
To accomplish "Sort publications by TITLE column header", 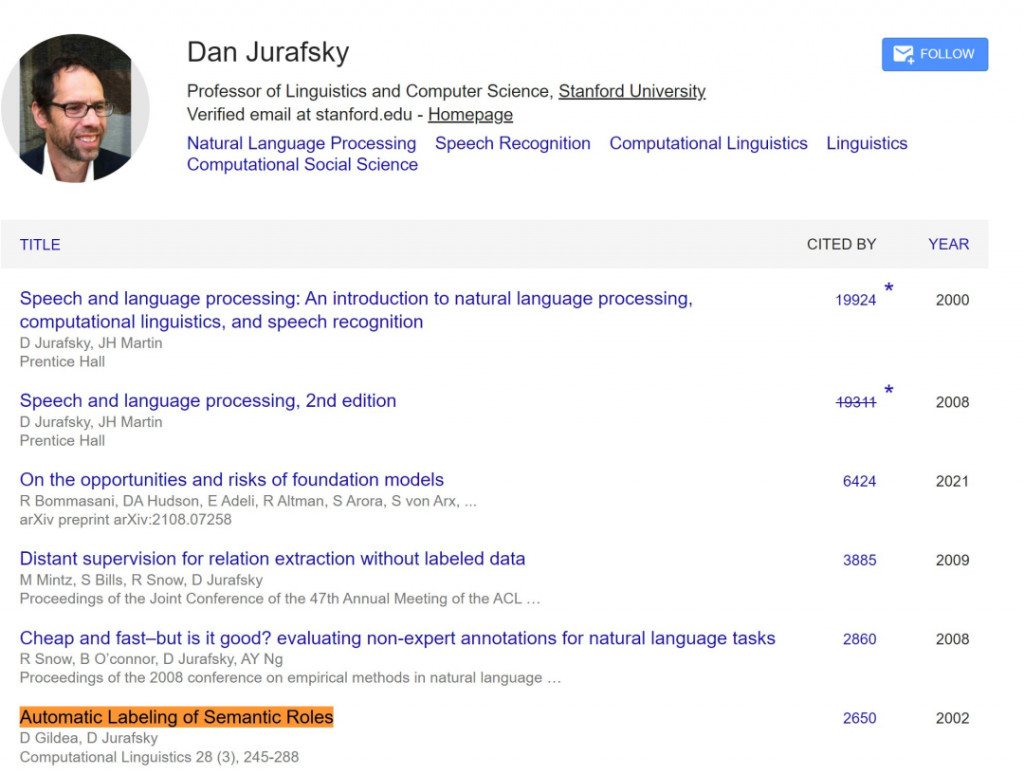I will (x=40, y=245).
